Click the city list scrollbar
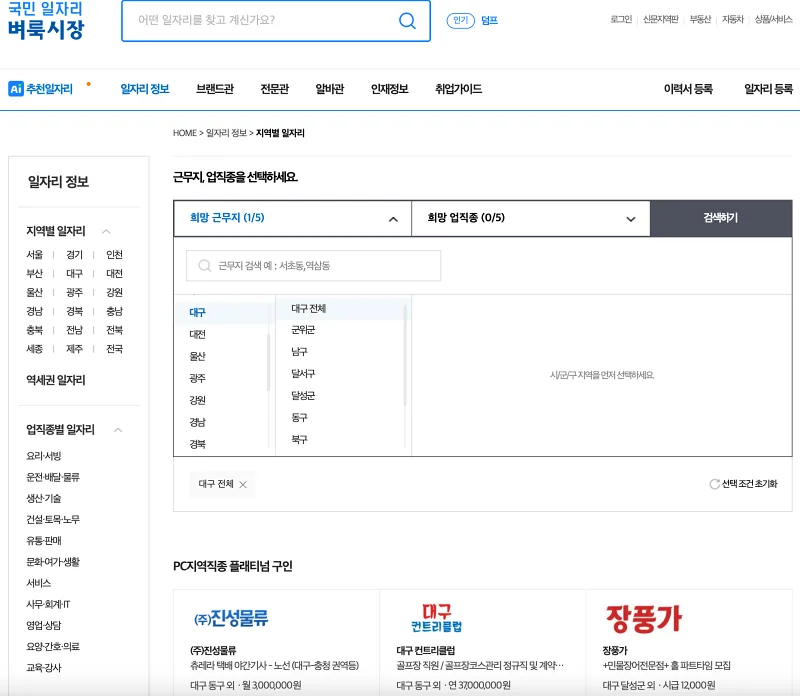800x696 pixels. point(268,362)
